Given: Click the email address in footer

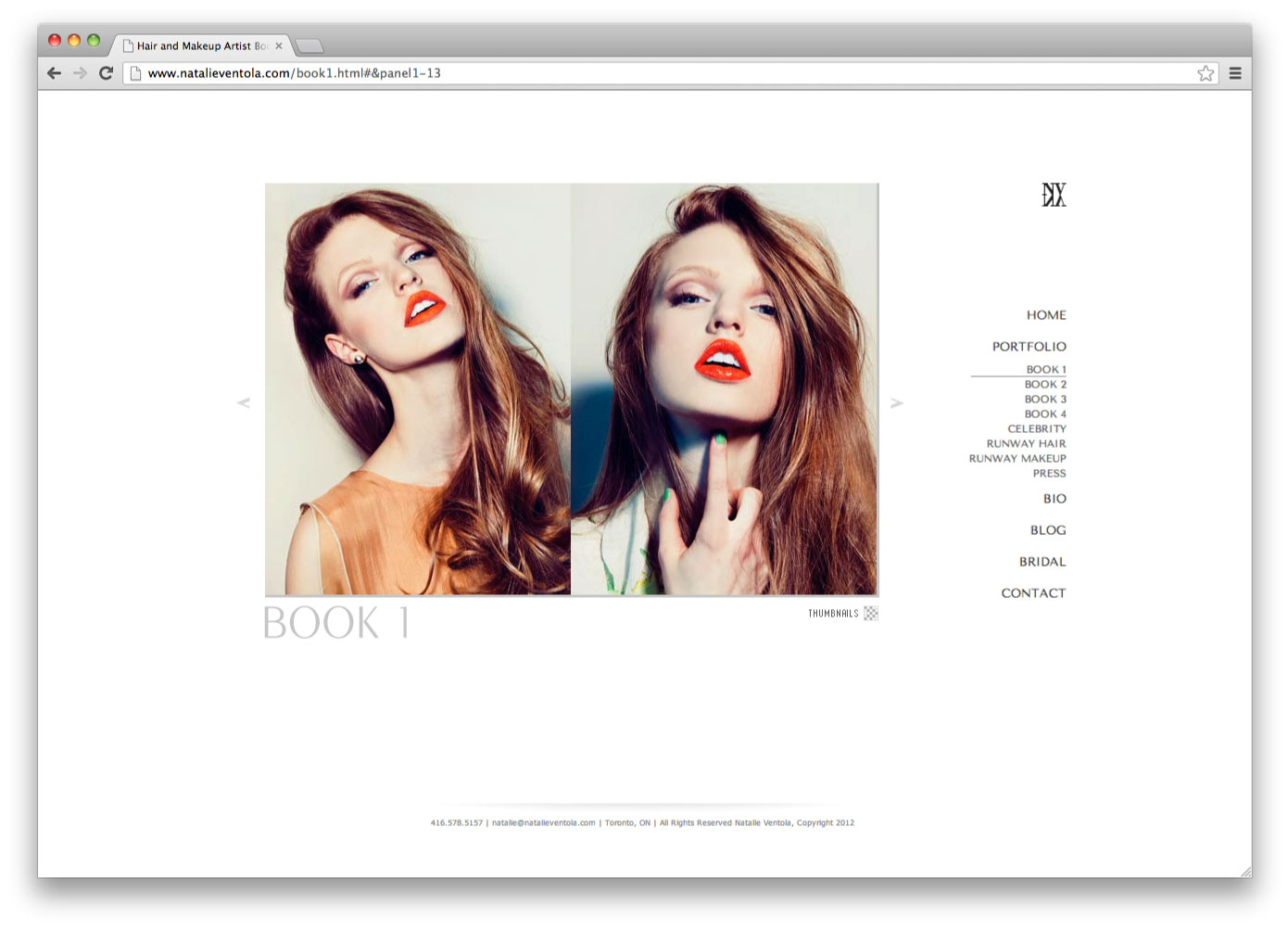Looking at the screenshot, I should coord(543,822).
